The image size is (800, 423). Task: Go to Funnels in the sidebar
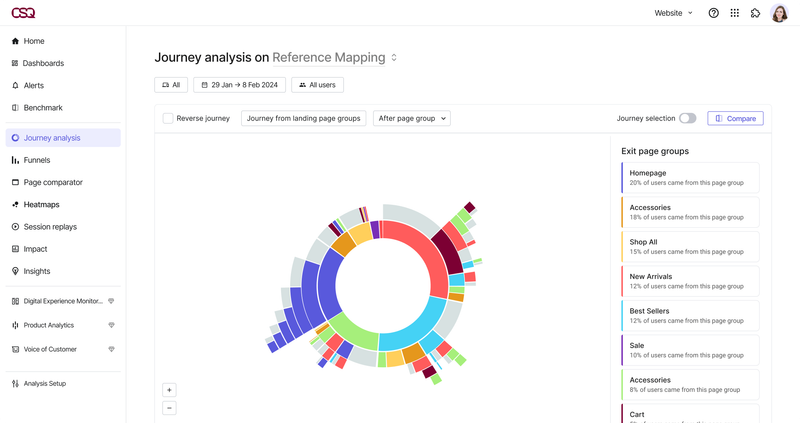(37, 160)
